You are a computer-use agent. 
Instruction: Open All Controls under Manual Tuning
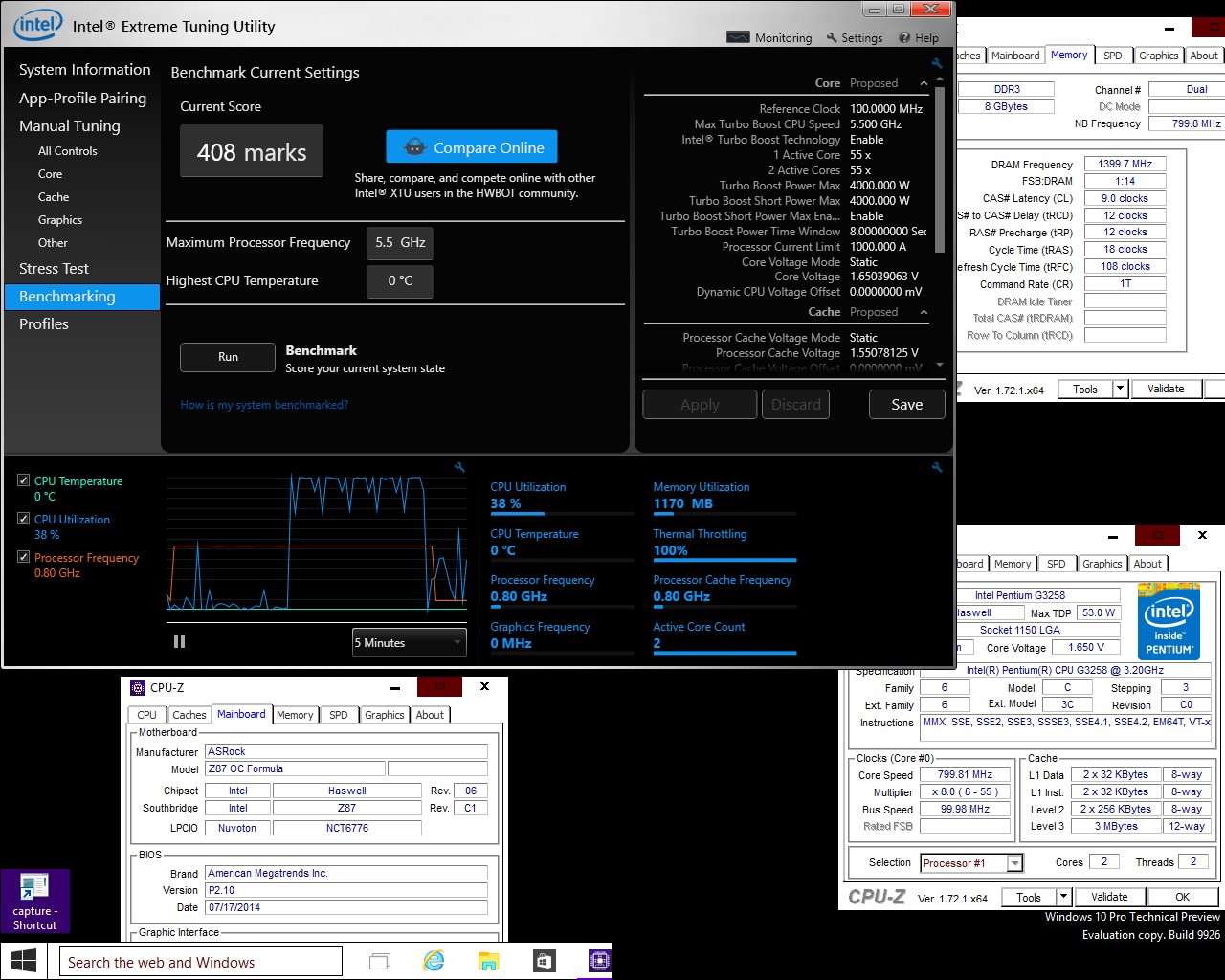(68, 151)
